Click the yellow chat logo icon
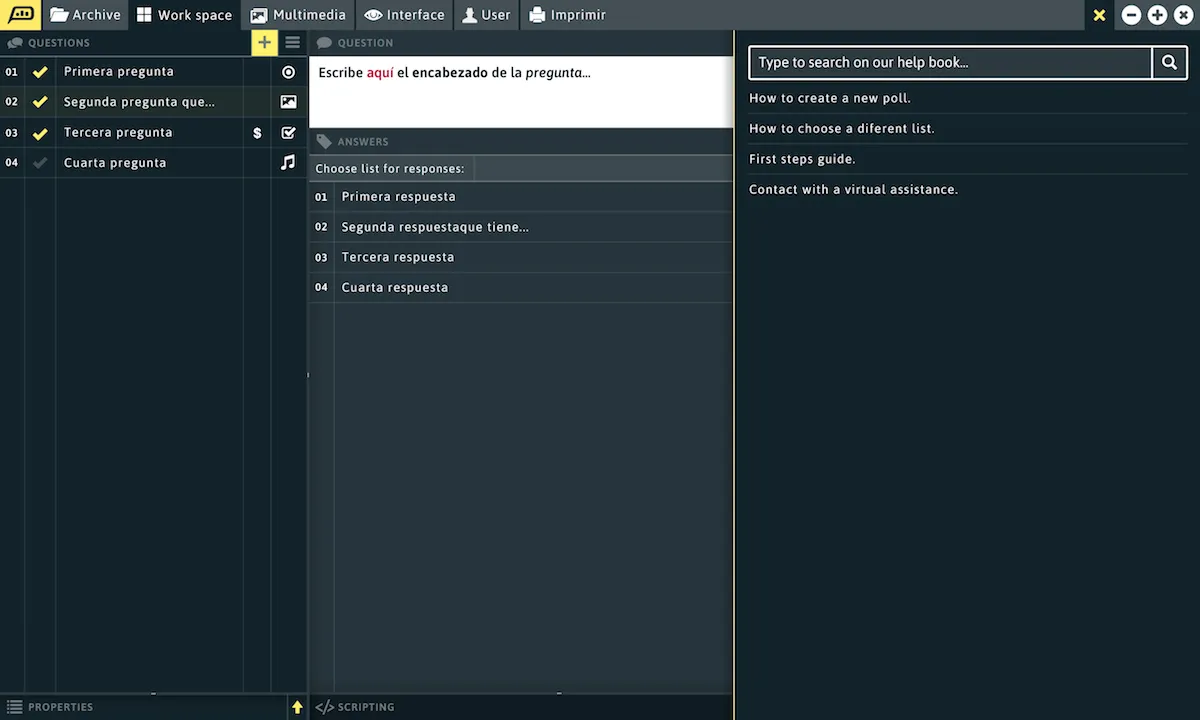 tap(21, 15)
